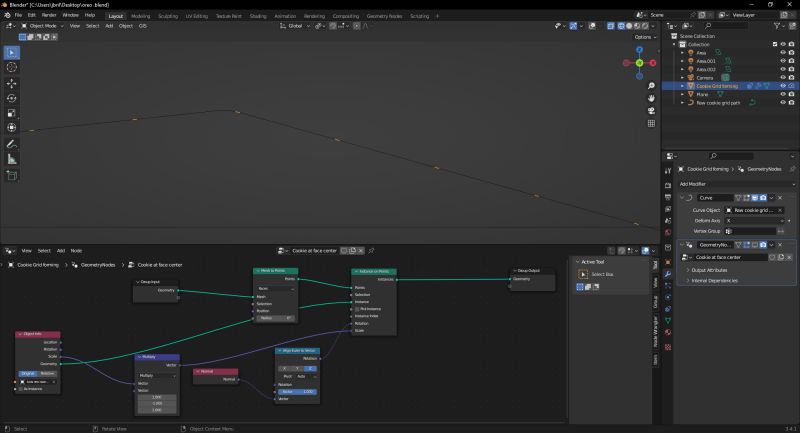Hide Plane in viewport

pos(783,94)
